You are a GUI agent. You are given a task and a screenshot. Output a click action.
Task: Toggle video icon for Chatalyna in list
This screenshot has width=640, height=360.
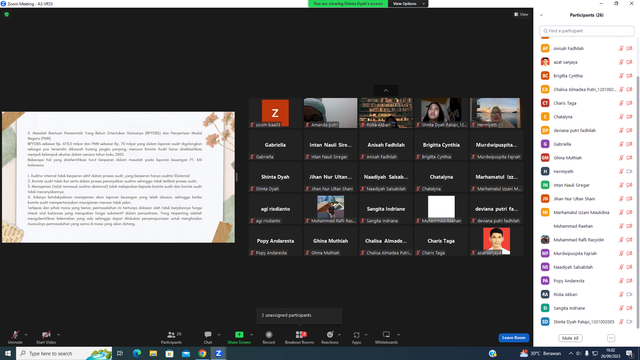(629, 117)
